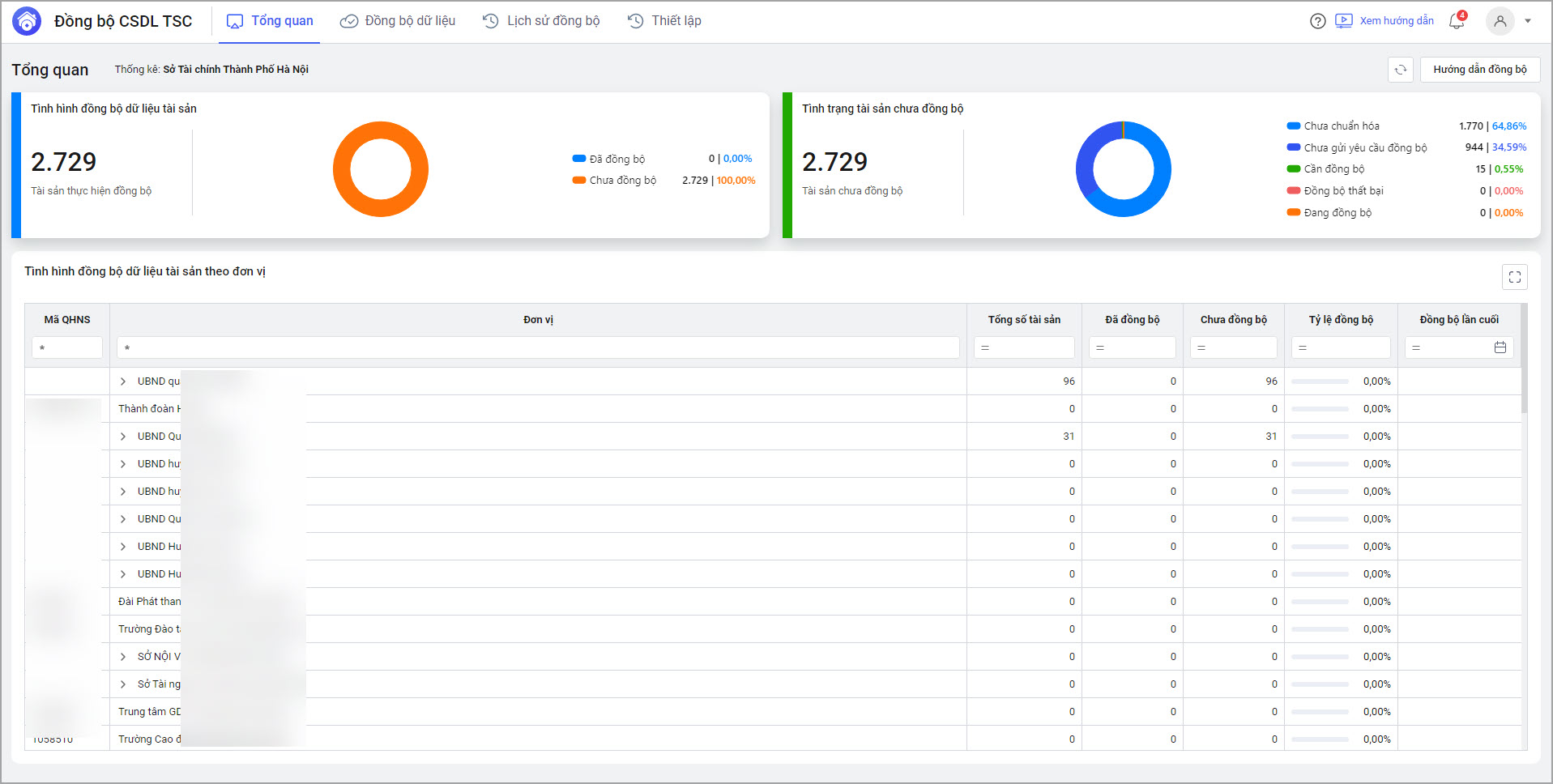The width and height of the screenshot is (1553, 784).
Task: Refresh the overview statistics
Action: (1400, 70)
